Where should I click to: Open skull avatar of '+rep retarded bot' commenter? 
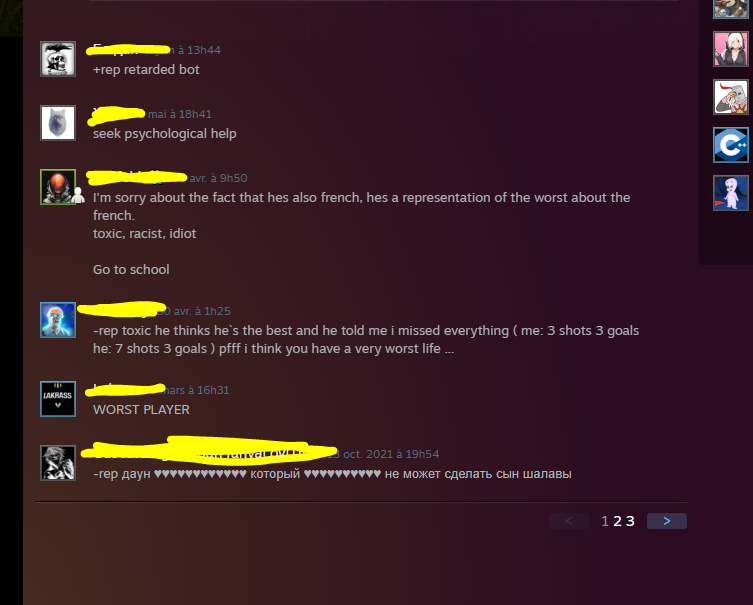[x=58, y=59]
